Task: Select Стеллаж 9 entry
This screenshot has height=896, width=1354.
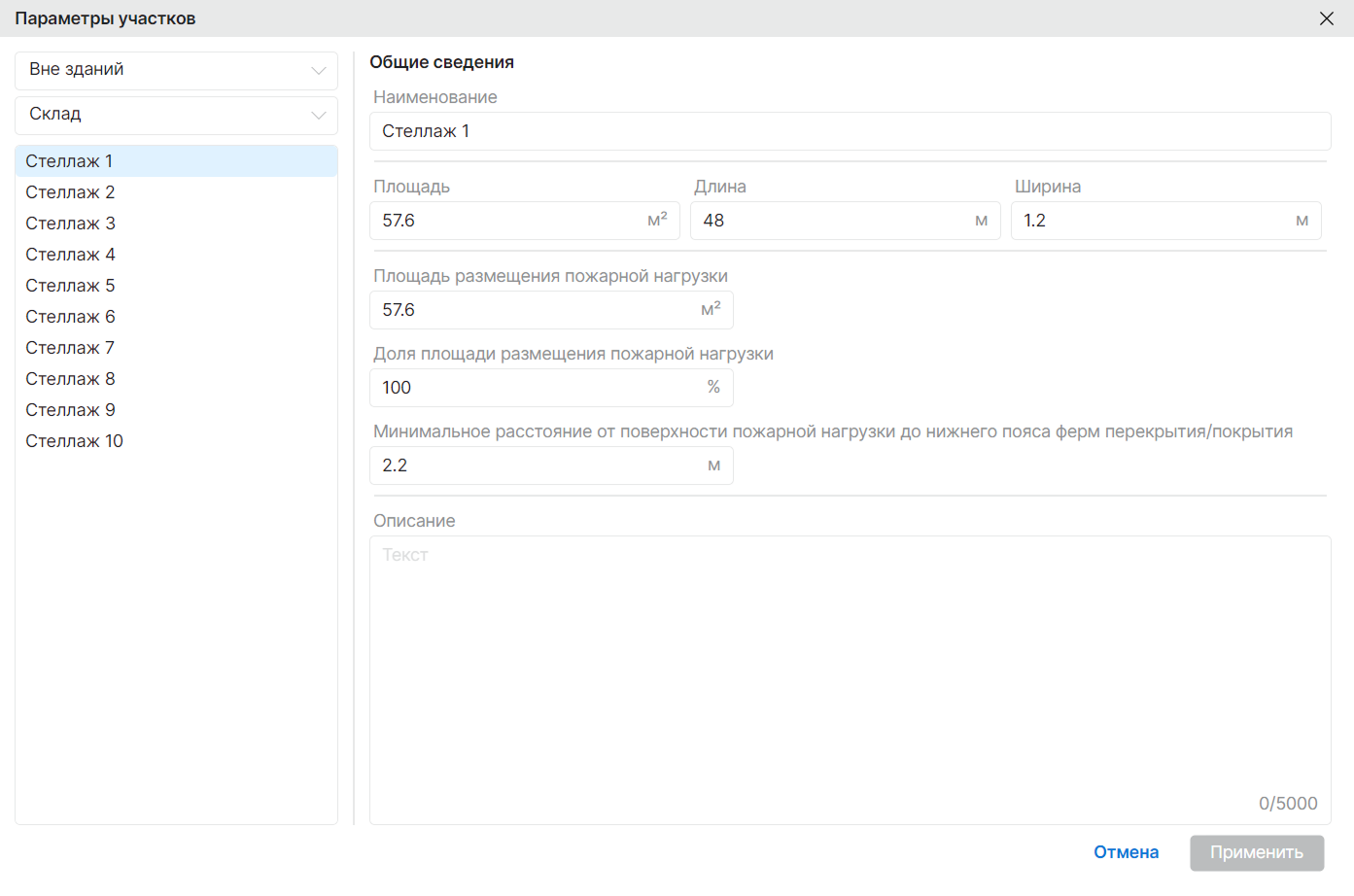Action: 176,410
